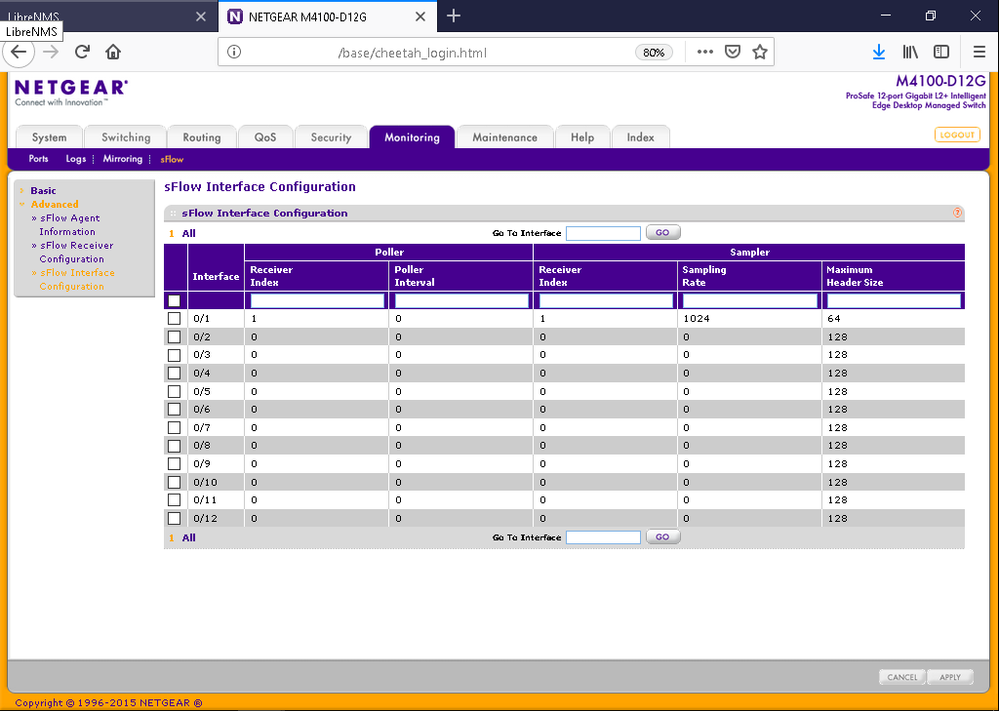Tick the checkbox for interface 0/12

click(x=174, y=518)
